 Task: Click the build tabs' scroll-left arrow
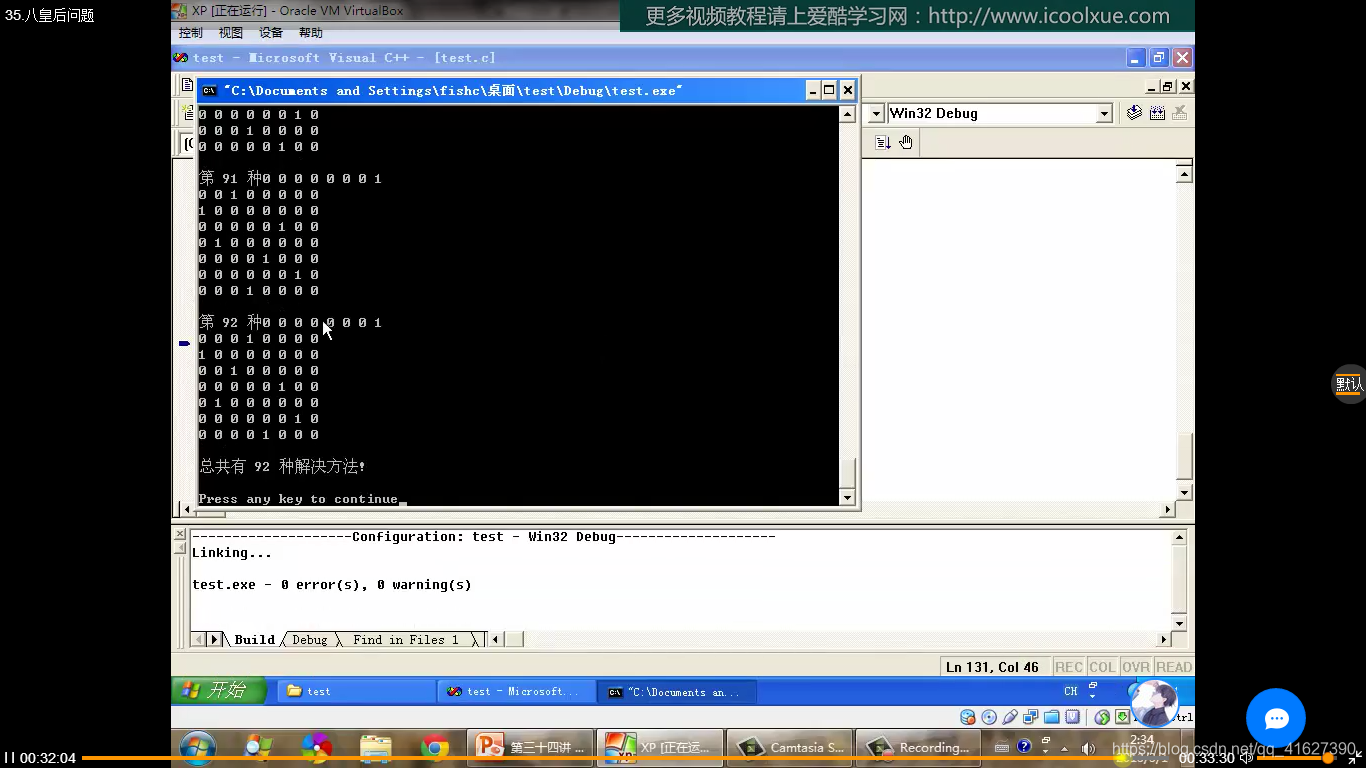click(198, 639)
